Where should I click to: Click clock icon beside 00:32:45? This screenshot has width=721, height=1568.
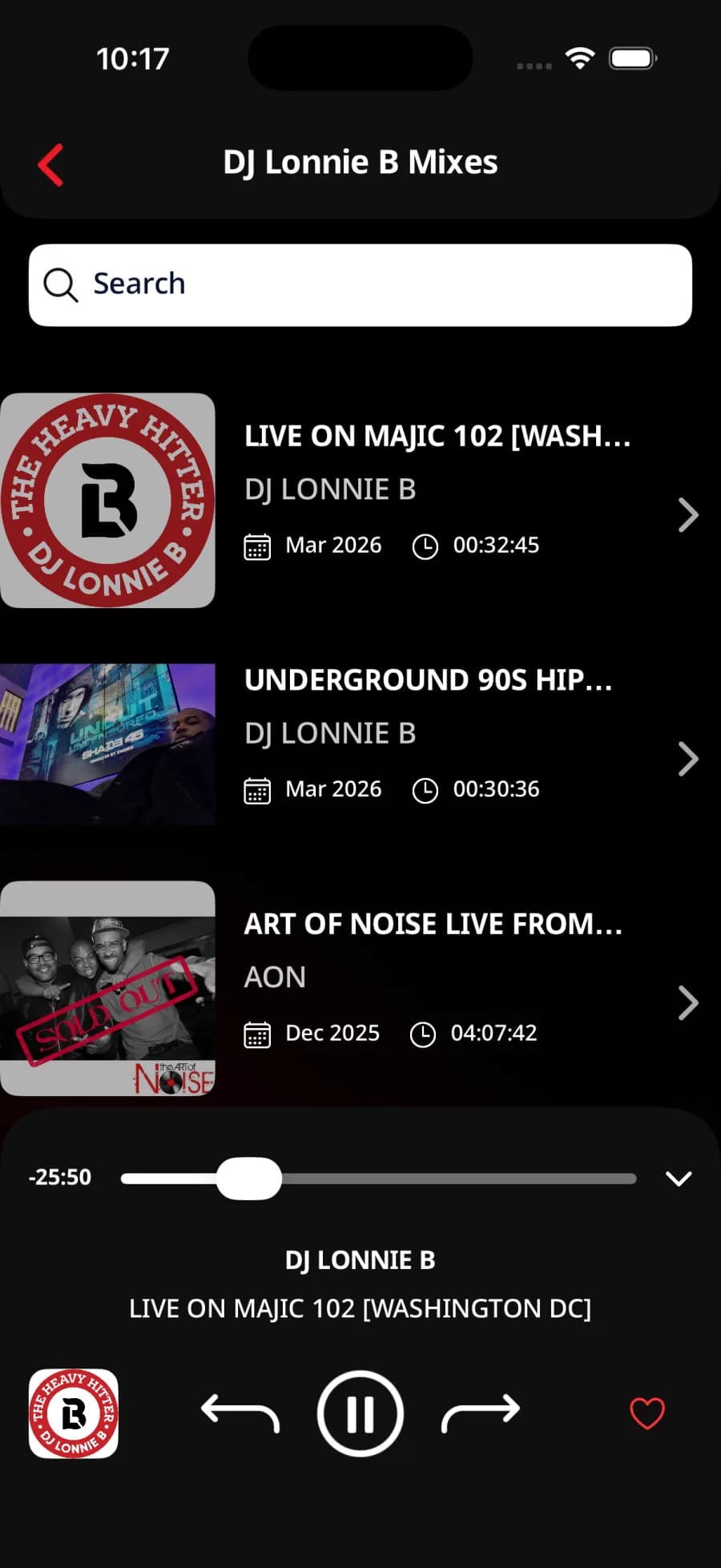(425, 547)
